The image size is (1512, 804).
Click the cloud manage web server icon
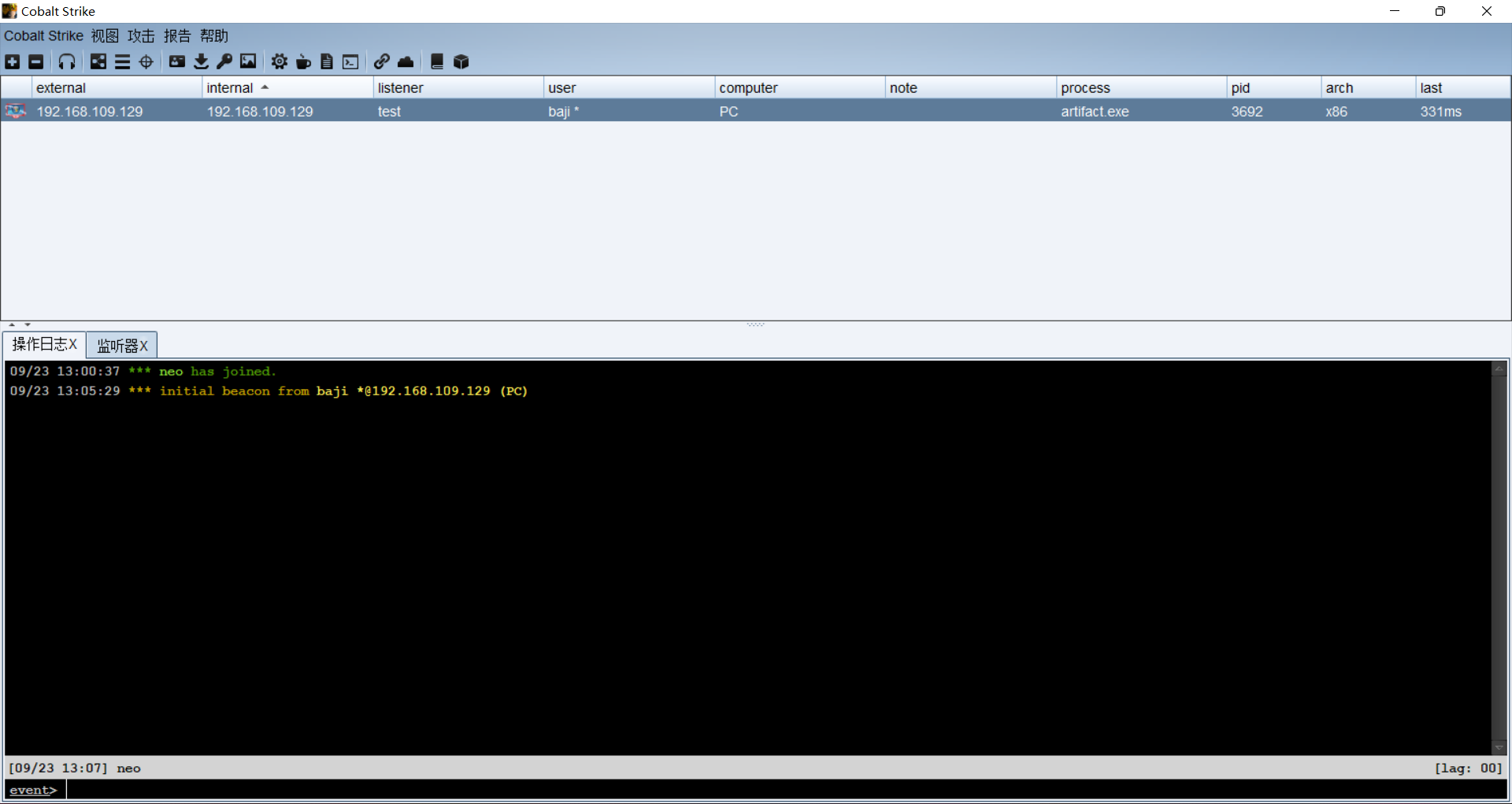(406, 61)
